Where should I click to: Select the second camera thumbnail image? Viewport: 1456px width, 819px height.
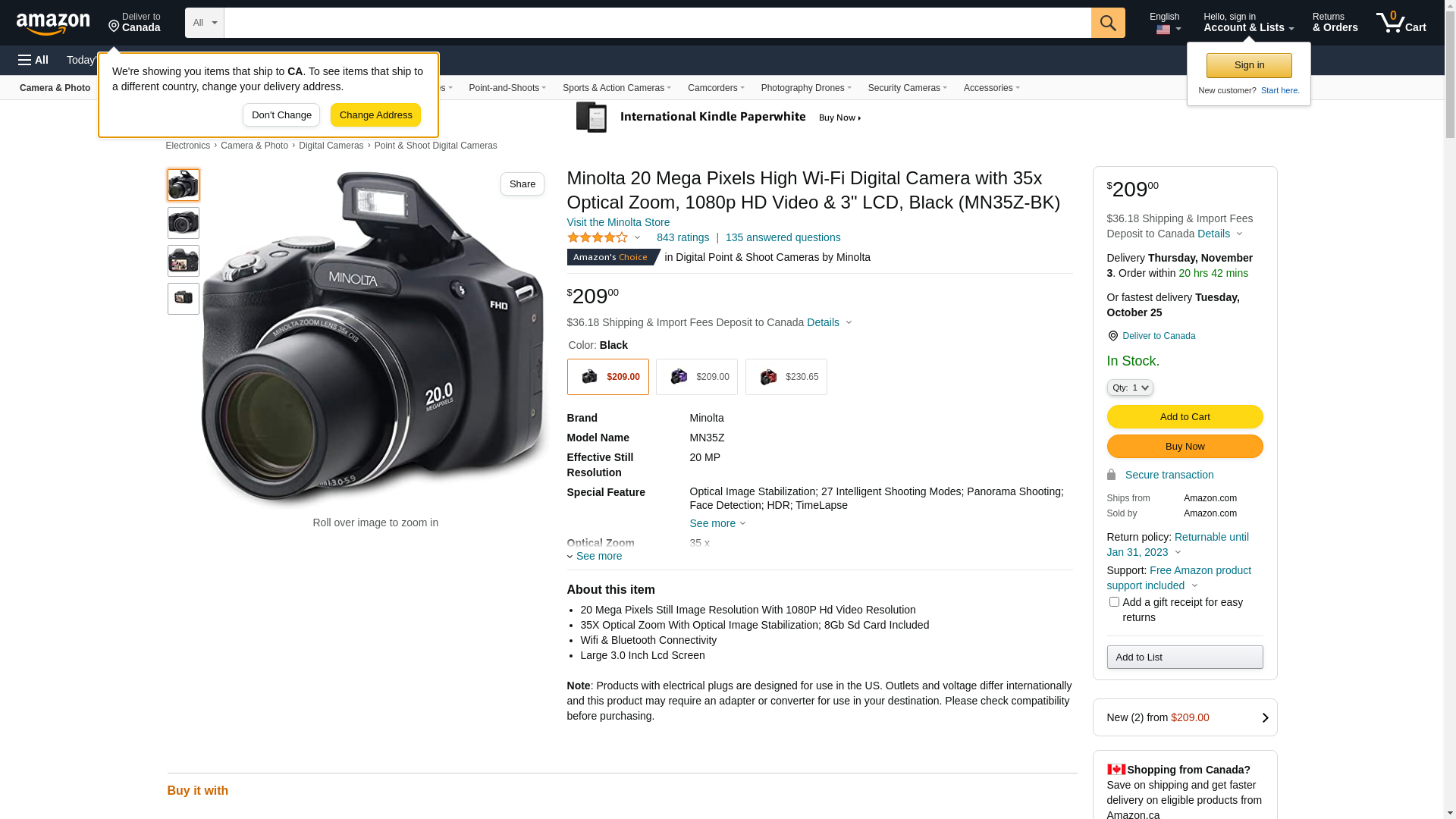tap(183, 223)
